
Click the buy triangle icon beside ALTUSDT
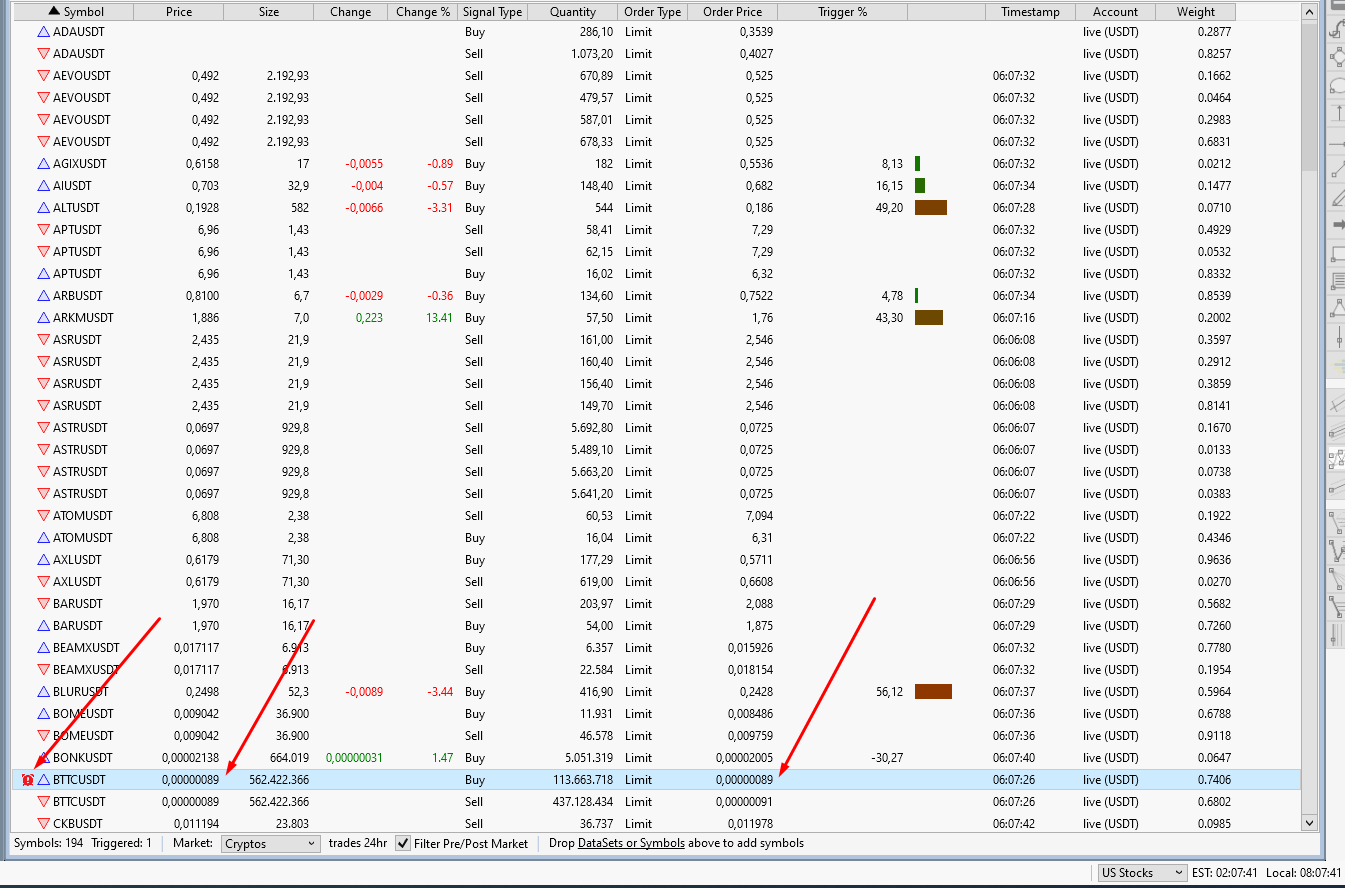click(x=43, y=208)
